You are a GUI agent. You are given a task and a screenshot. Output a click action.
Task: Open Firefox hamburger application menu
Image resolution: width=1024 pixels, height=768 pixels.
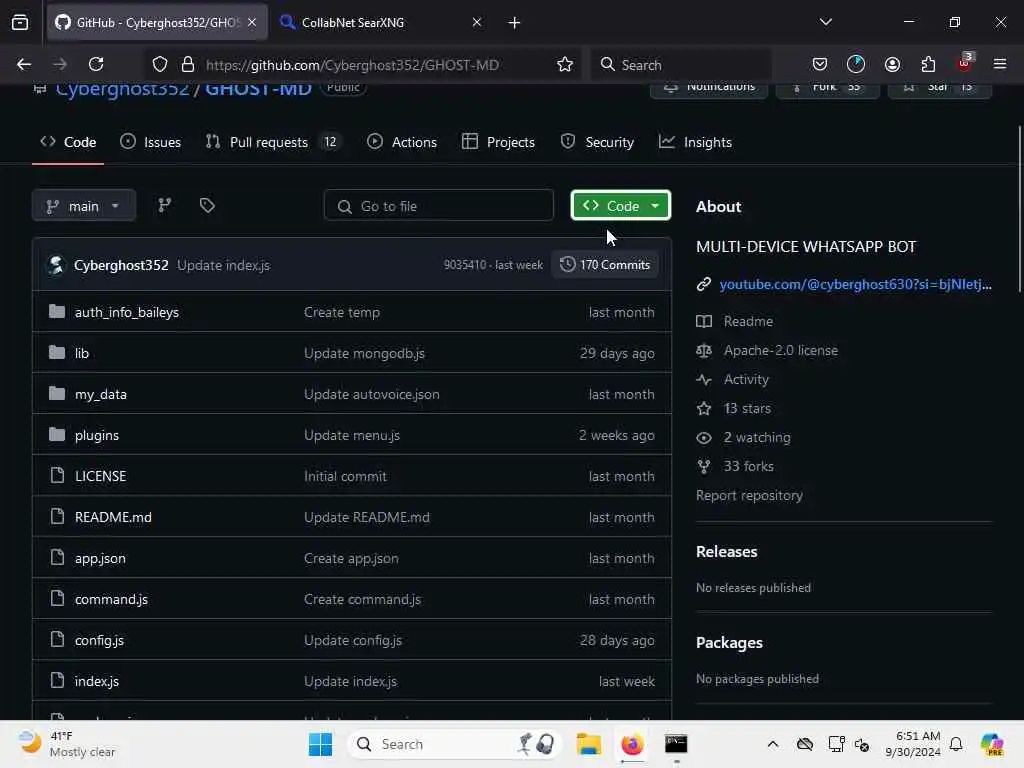coord(1000,64)
